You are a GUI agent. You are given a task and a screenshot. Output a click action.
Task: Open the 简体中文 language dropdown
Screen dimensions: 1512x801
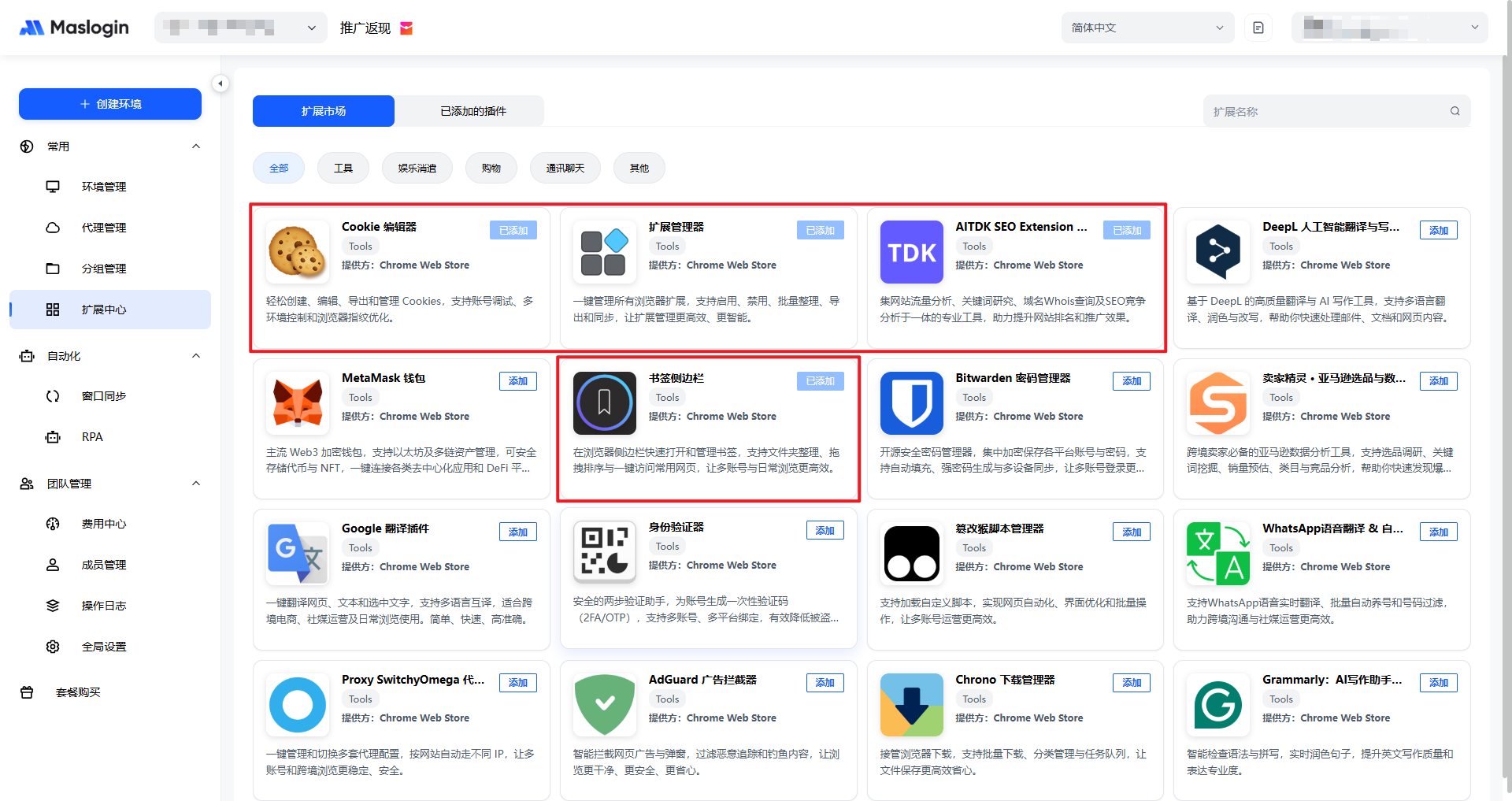(x=1147, y=28)
